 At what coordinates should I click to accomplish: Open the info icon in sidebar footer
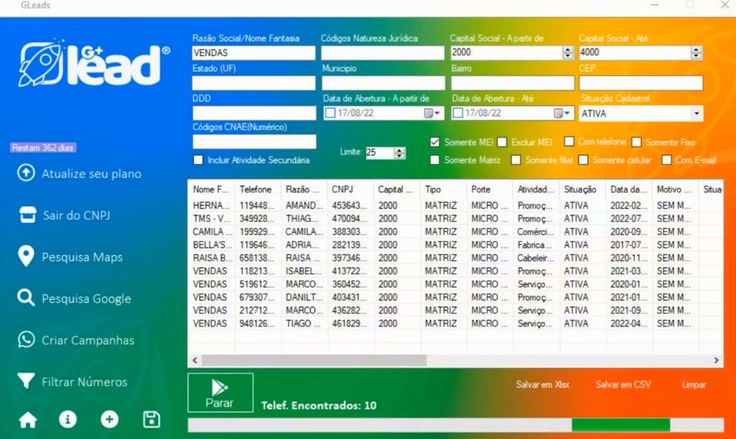[x=68, y=419]
